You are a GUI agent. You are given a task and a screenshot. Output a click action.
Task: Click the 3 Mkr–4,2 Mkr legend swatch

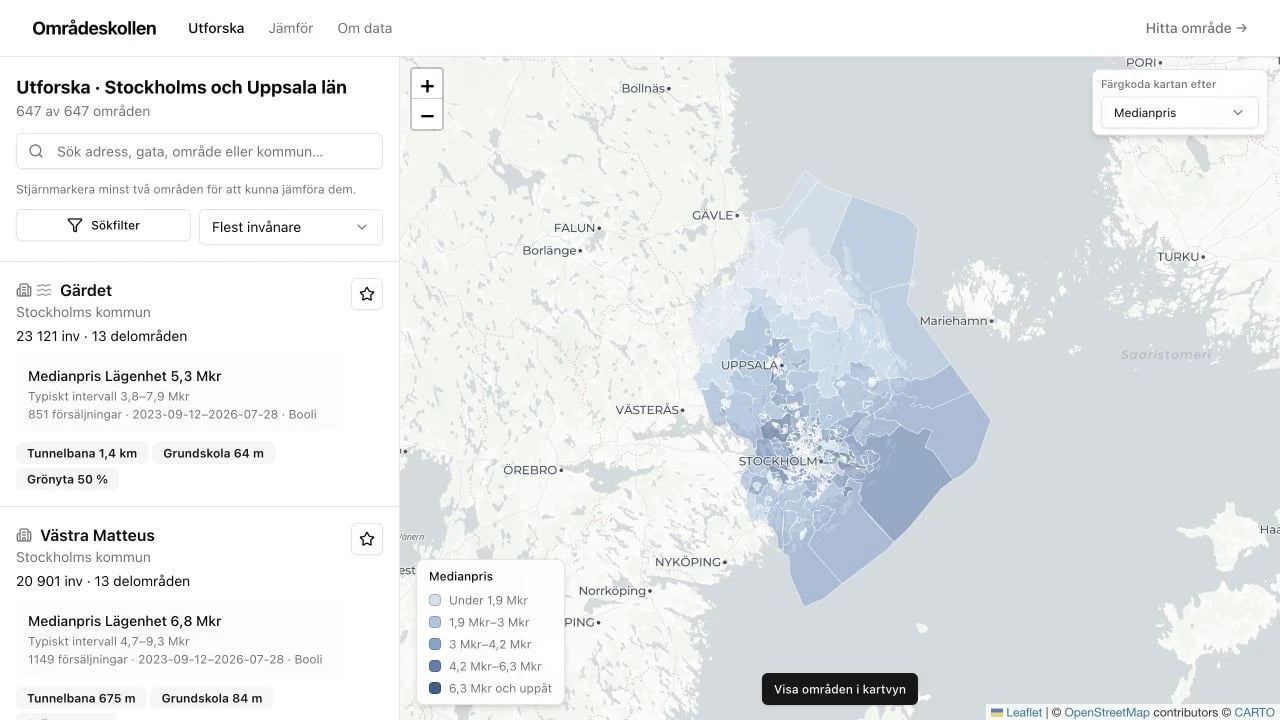tap(435, 644)
